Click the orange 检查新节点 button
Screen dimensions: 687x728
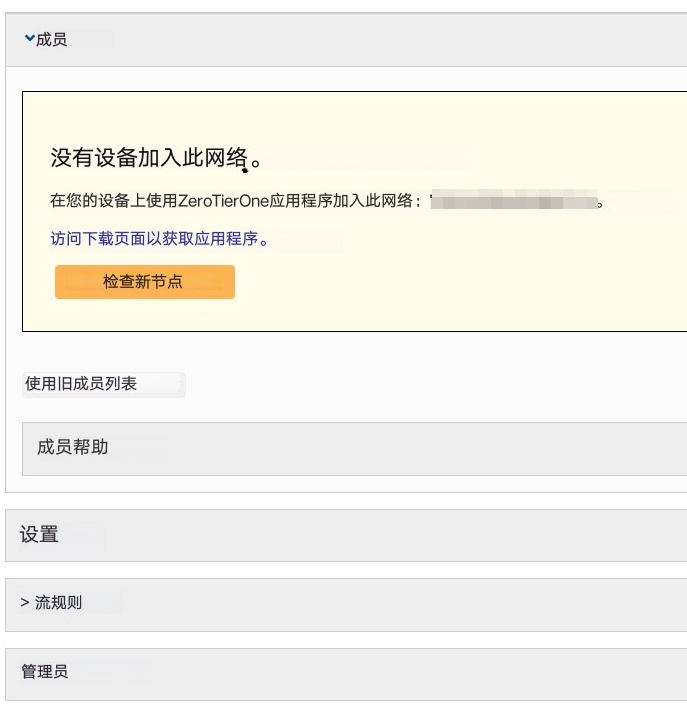pos(145,282)
